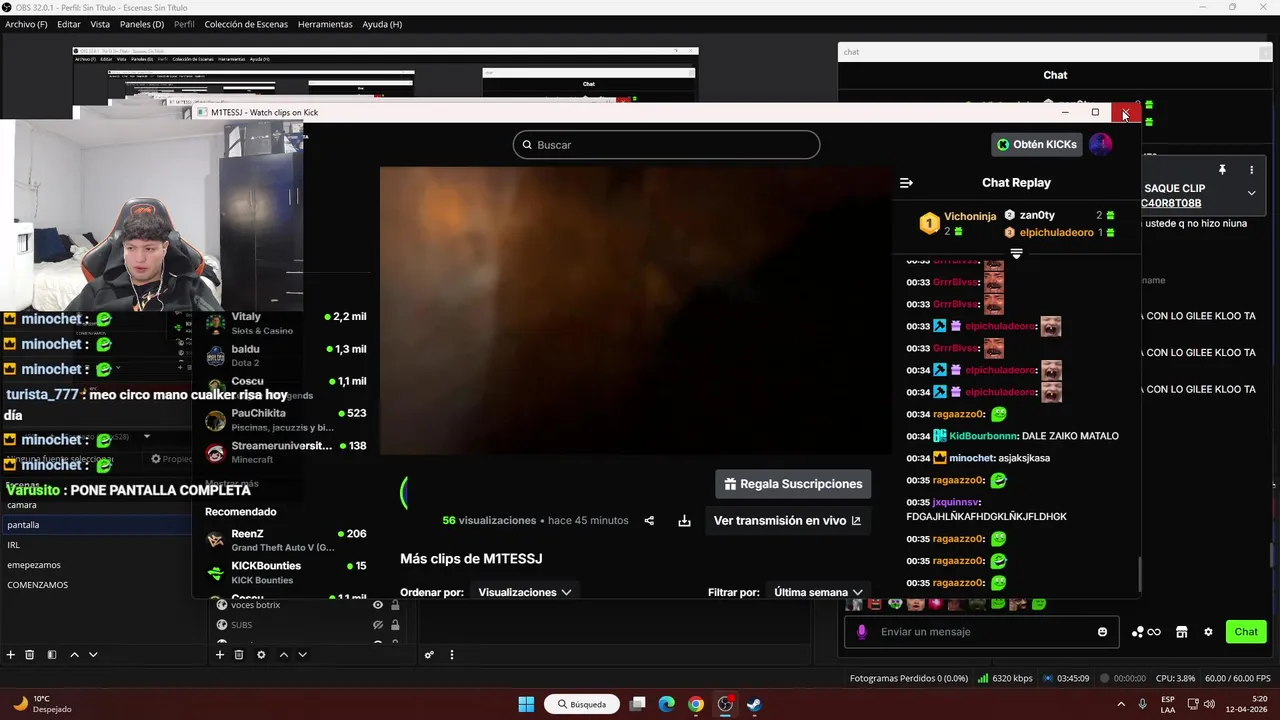Click the Windows Start button

pos(526,704)
